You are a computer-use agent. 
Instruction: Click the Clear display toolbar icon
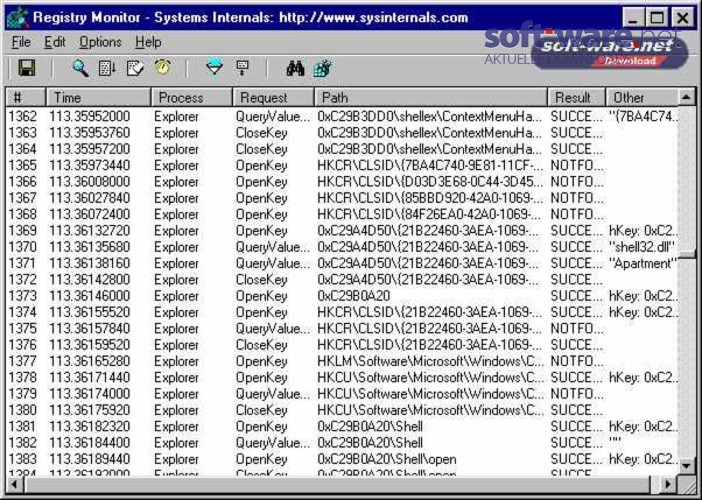(x=135, y=68)
